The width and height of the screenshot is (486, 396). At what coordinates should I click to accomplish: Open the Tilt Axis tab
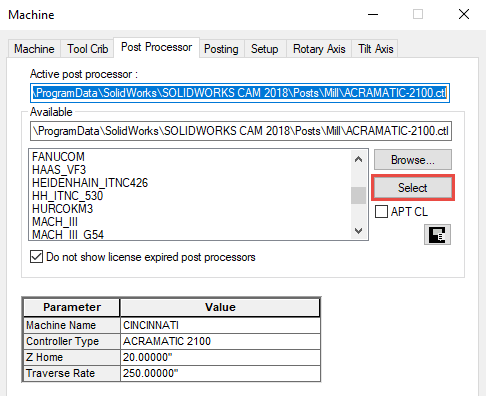[376, 49]
